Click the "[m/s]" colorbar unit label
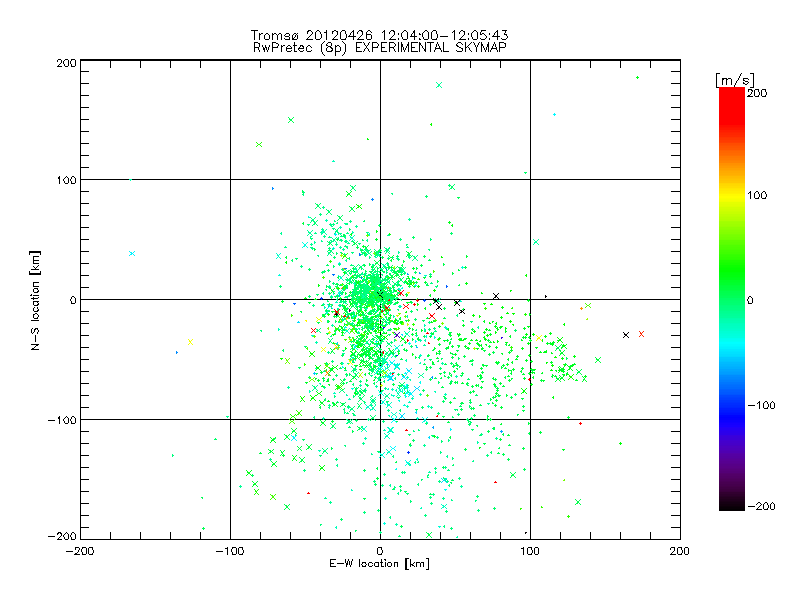800x600 pixels. pyautogui.click(x=734, y=80)
